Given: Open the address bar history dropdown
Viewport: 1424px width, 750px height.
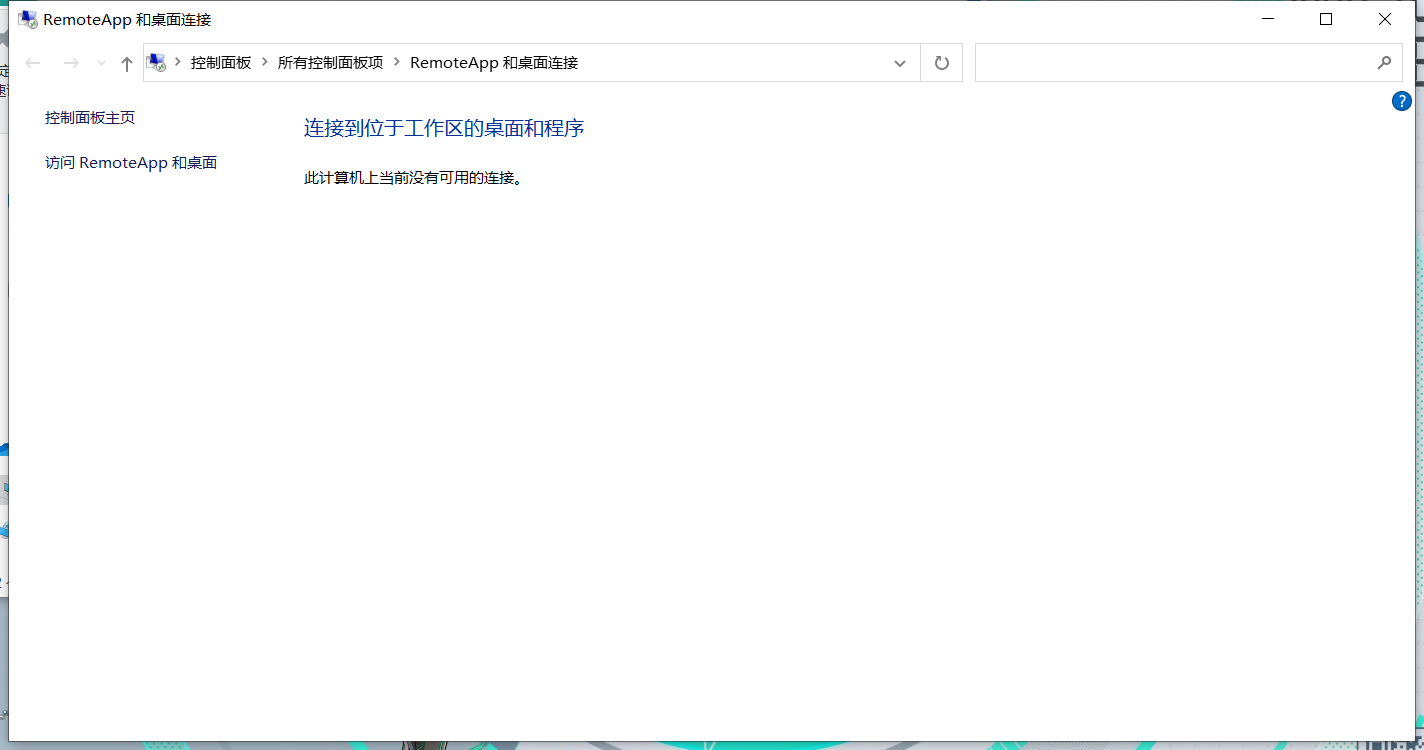Looking at the screenshot, I should tap(900, 63).
